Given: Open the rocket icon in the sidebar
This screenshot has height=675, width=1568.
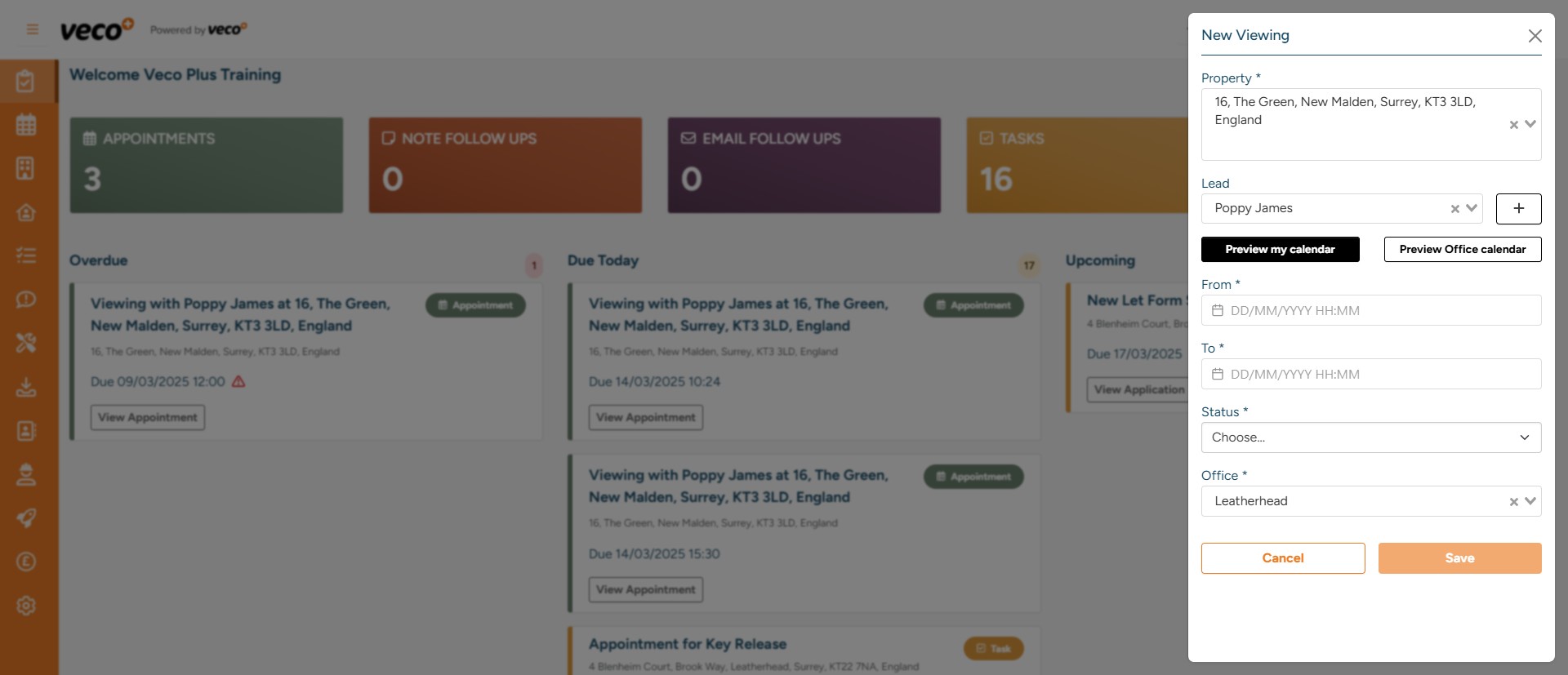Looking at the screenshot, I should pos(26,518).
